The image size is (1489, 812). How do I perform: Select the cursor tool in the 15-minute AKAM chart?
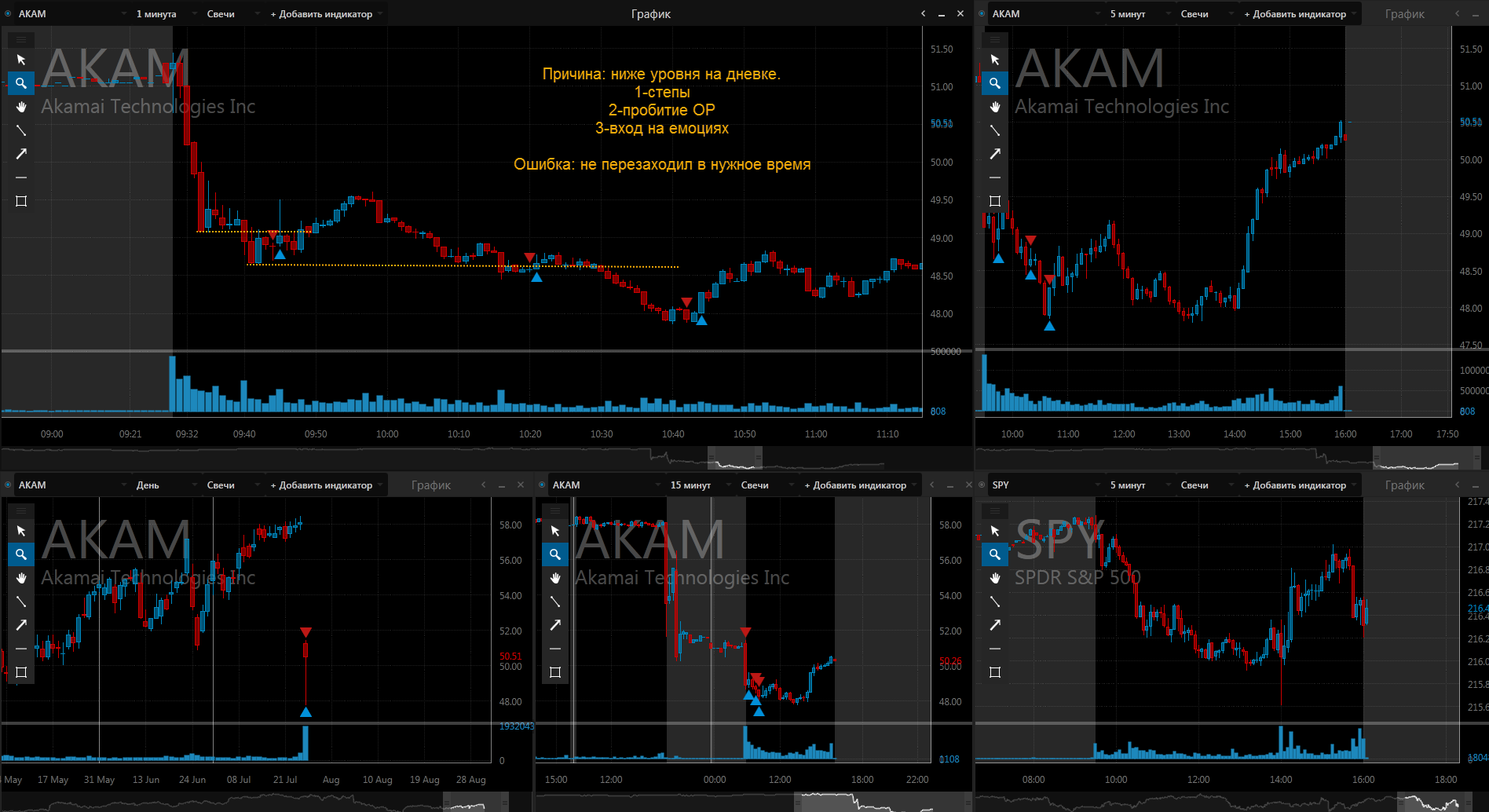(x=555, y=531)
